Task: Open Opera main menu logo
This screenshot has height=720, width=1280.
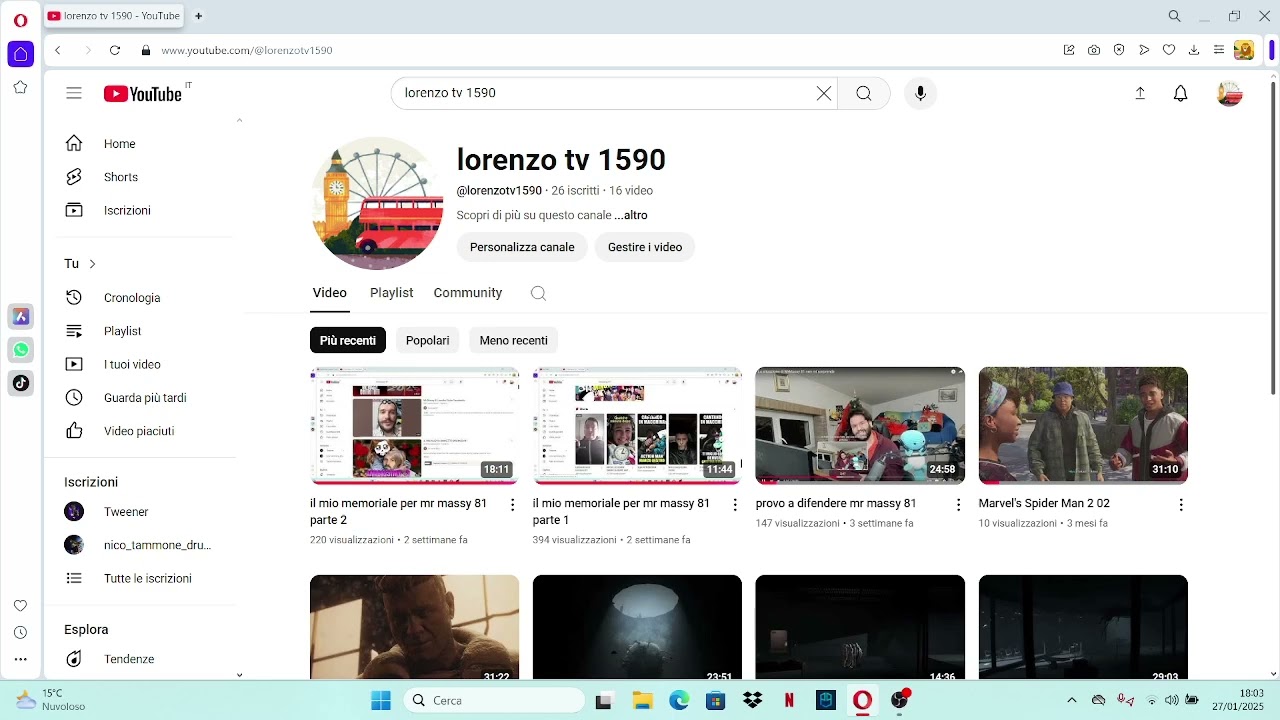Action: 20,19
